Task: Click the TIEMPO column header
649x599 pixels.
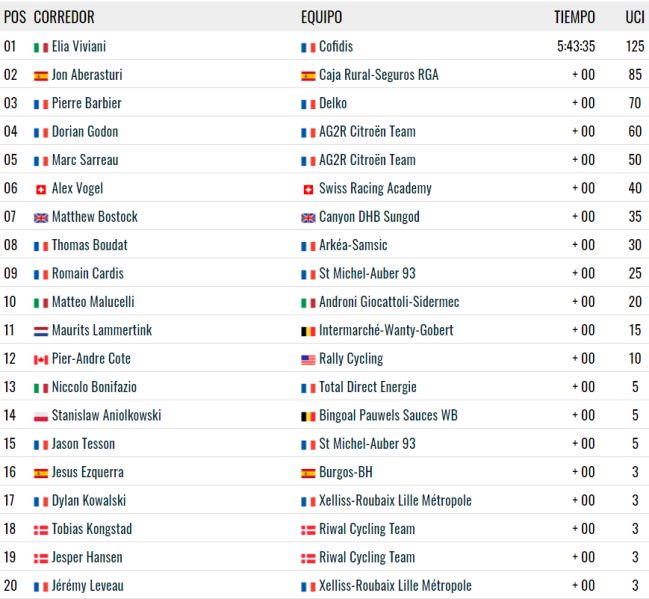Action: click(574, 17)
